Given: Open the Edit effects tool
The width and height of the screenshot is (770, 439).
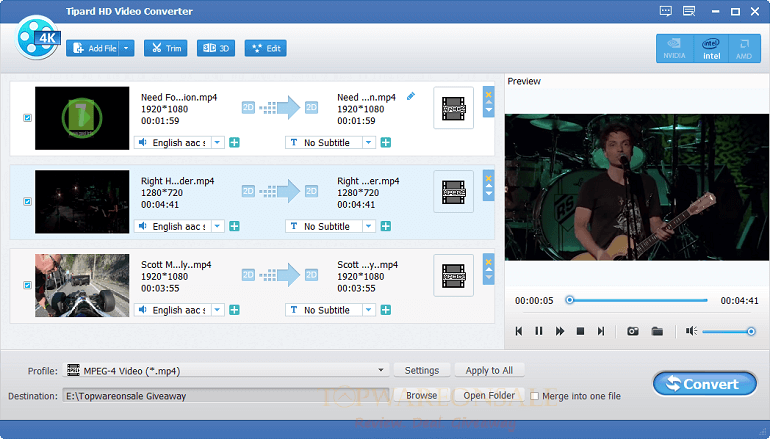Looking at the screenshot, I should pyautogui.click(x=266, y=48).
